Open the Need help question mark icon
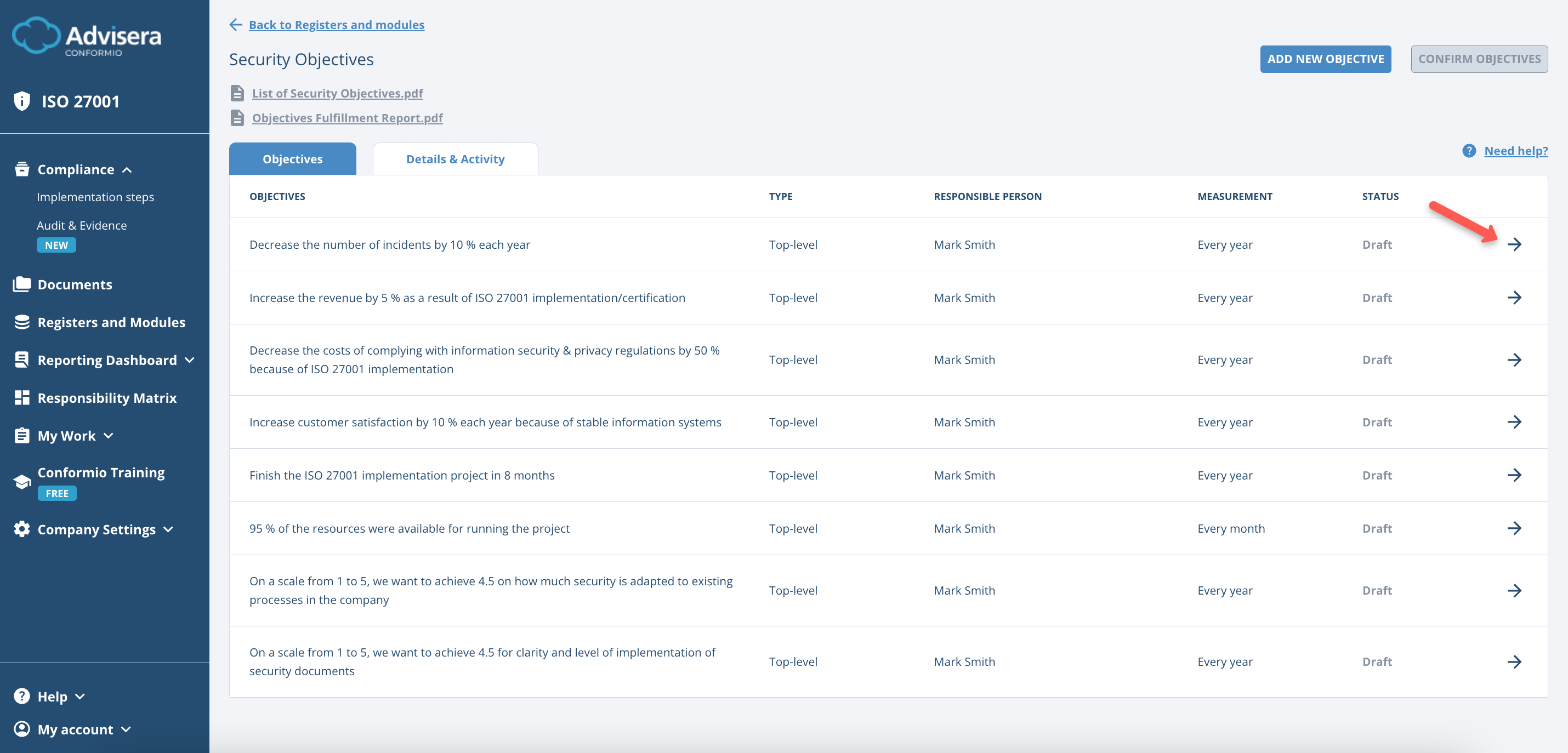Screen dimensions: 1568x753 pos(1468,150)
